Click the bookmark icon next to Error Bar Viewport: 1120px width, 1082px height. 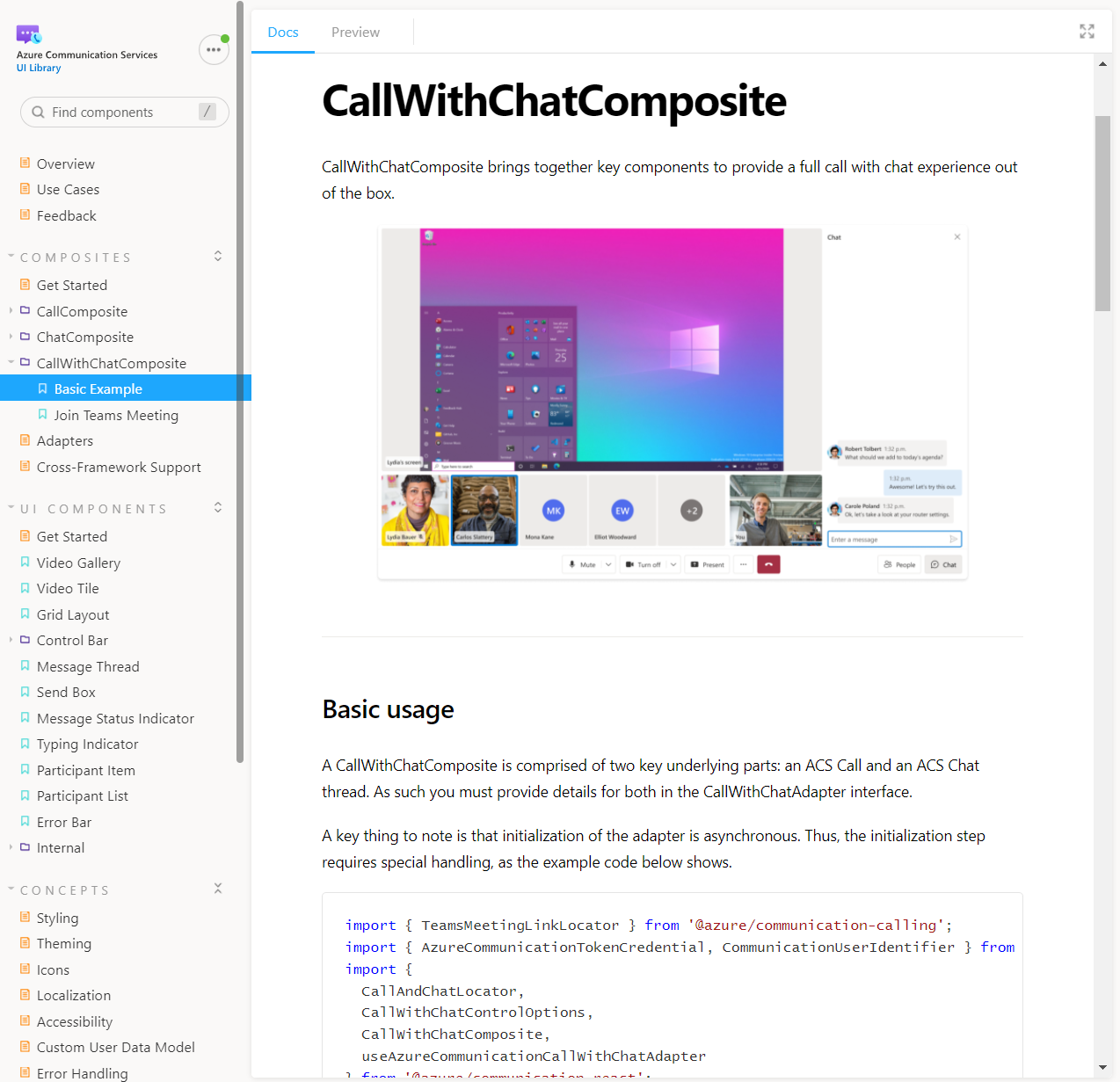point(25,822)
